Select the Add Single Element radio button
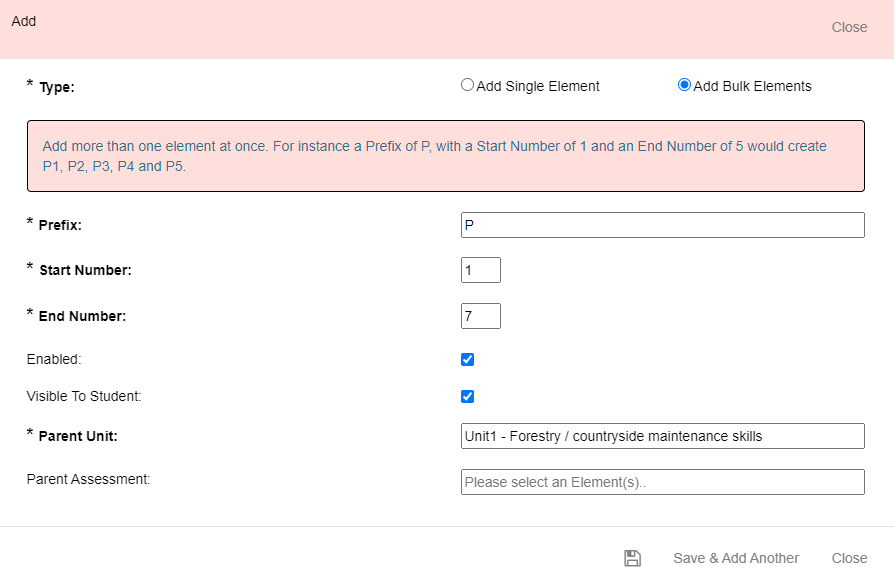Viewport: 894px width, 586px height. click(467, 85)
